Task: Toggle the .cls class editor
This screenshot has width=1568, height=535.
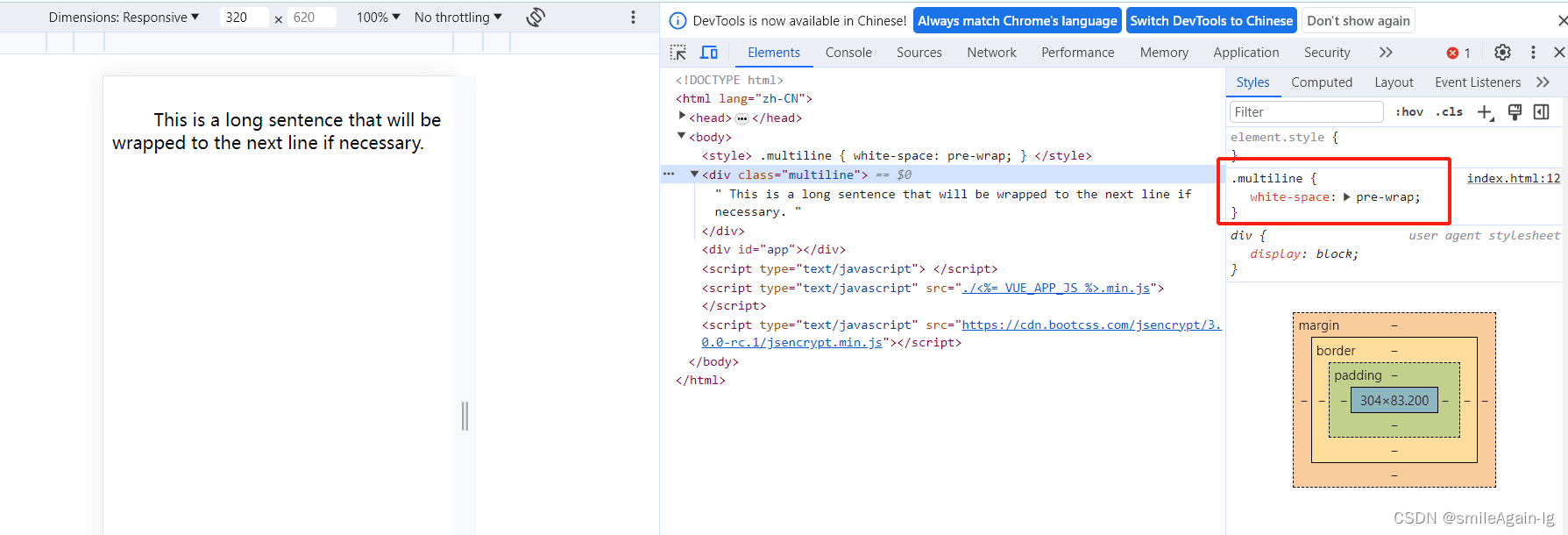Action: [x=1449, y=112]
